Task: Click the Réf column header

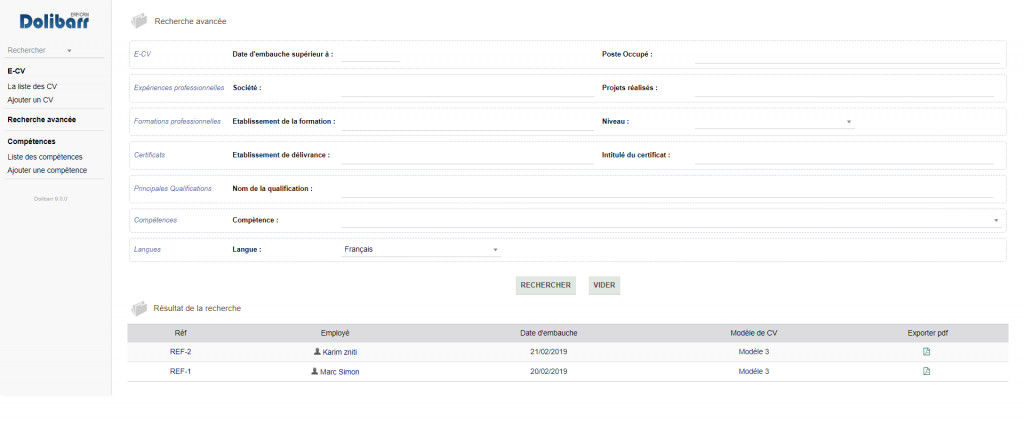Action: 181,333
